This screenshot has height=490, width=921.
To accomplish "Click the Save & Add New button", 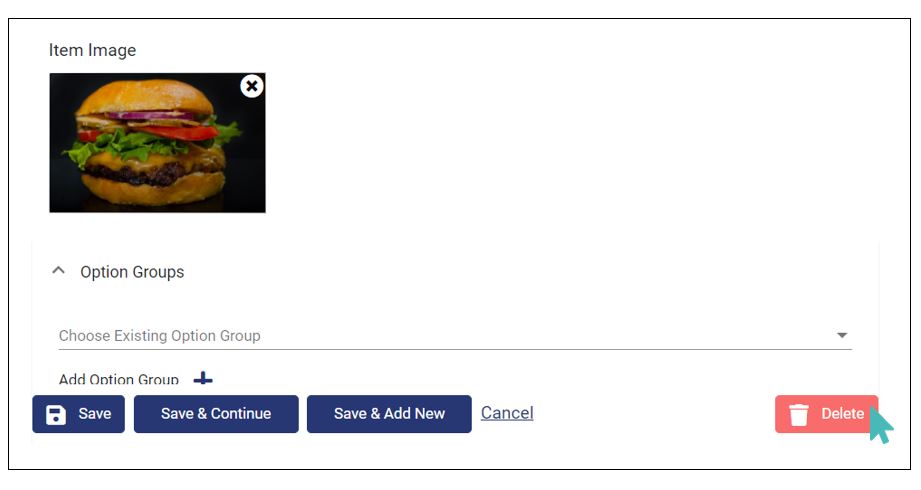I will point(389,414).
